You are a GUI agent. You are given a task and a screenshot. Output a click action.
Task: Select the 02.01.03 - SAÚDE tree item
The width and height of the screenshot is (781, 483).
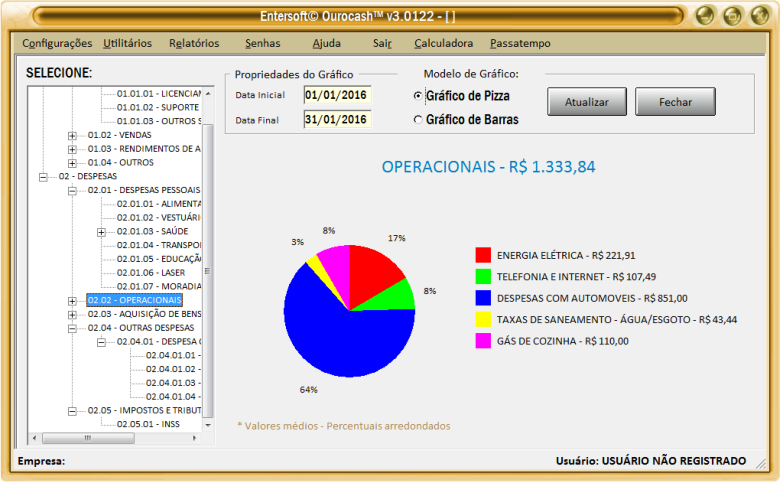(152, 231)
